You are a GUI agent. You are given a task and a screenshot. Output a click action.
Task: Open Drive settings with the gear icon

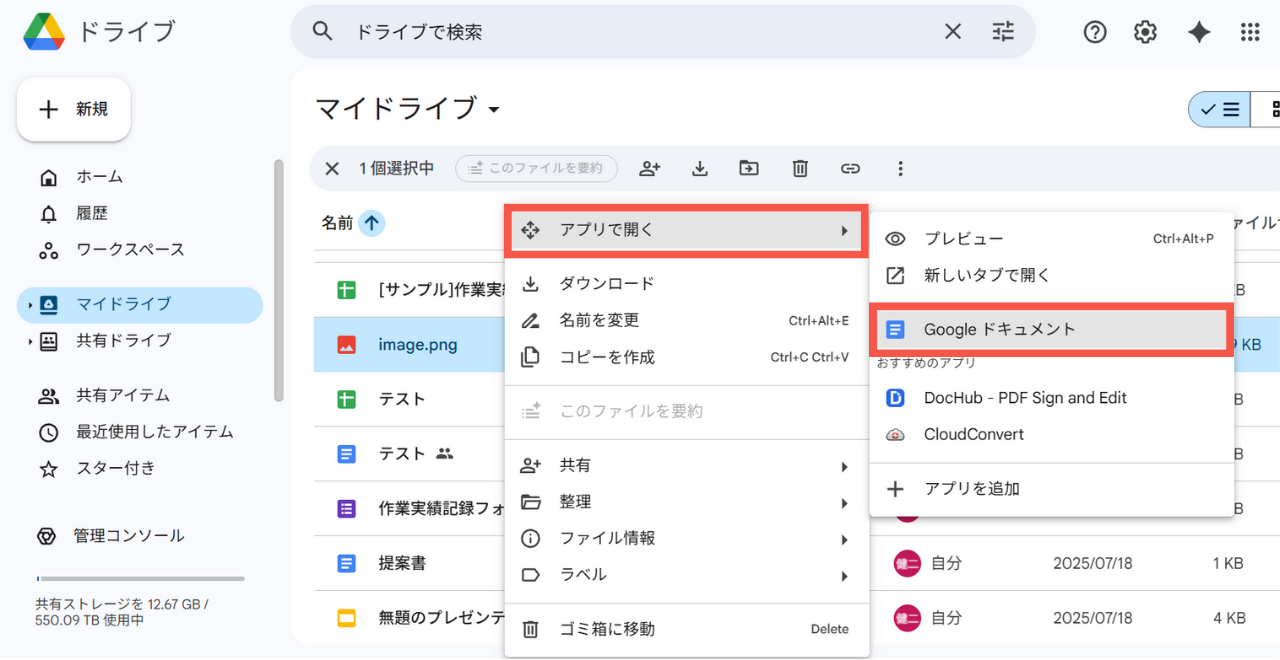click(1144, 32)
